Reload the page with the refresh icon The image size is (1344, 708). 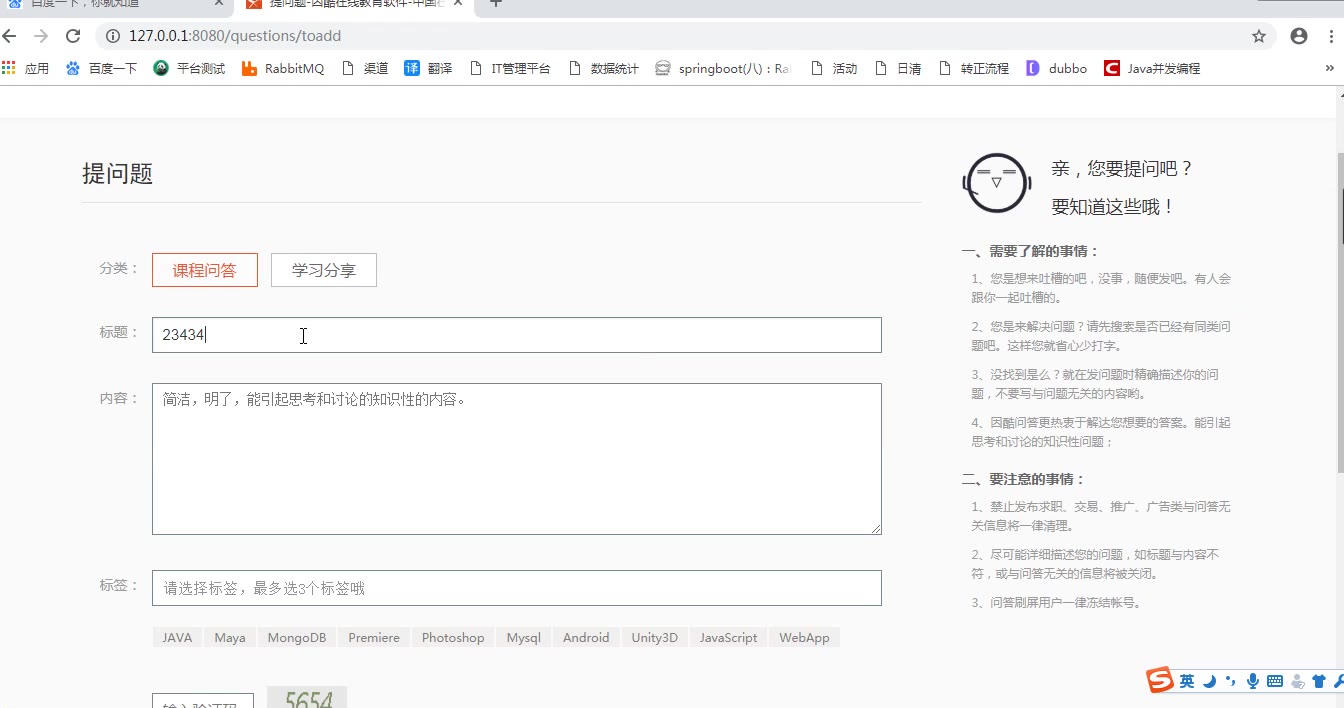pyautogui.click(x=73, y=36)
